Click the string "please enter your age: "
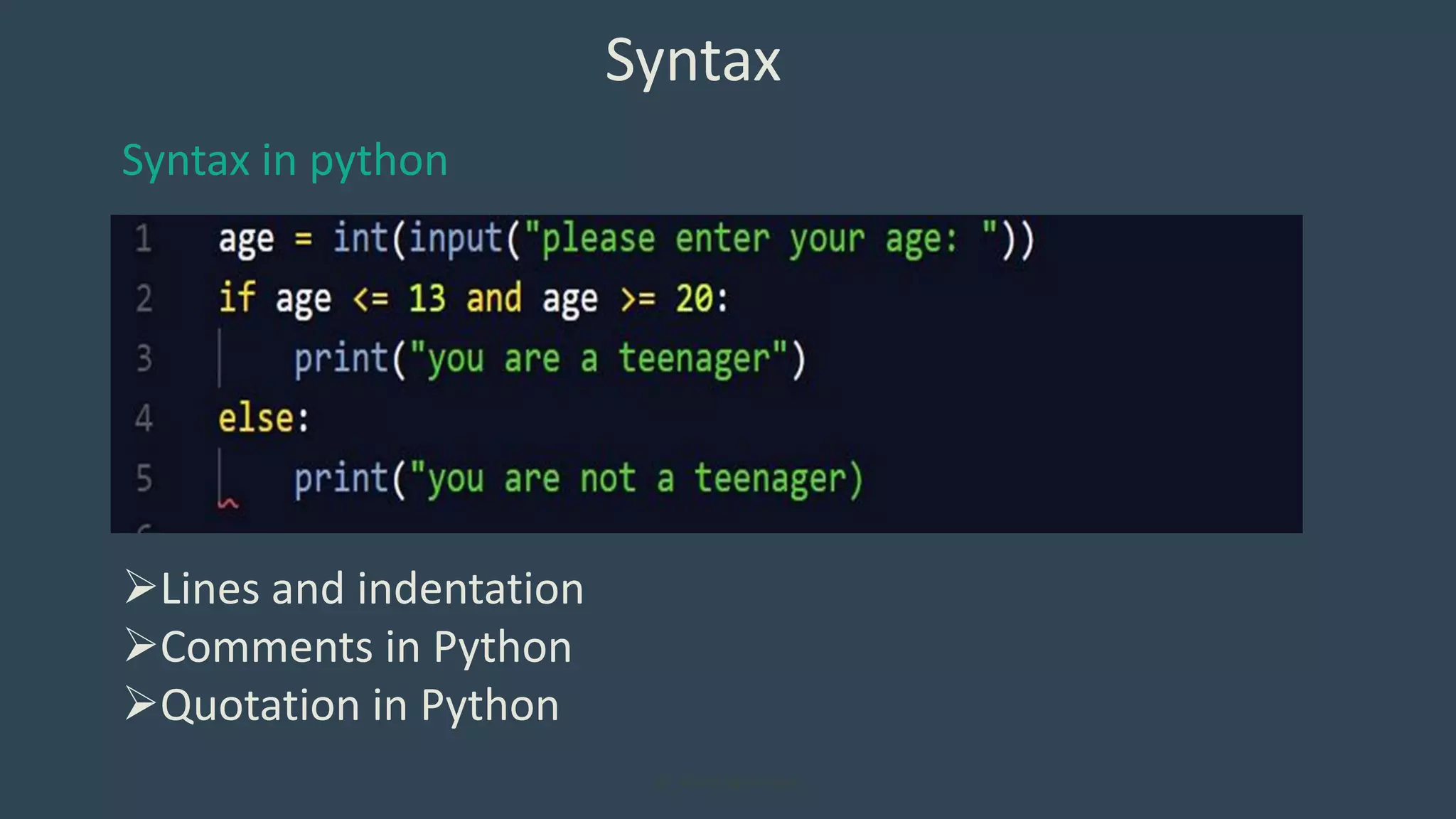This screenshot has width=1456, height=819. click(x=761, y=239)
